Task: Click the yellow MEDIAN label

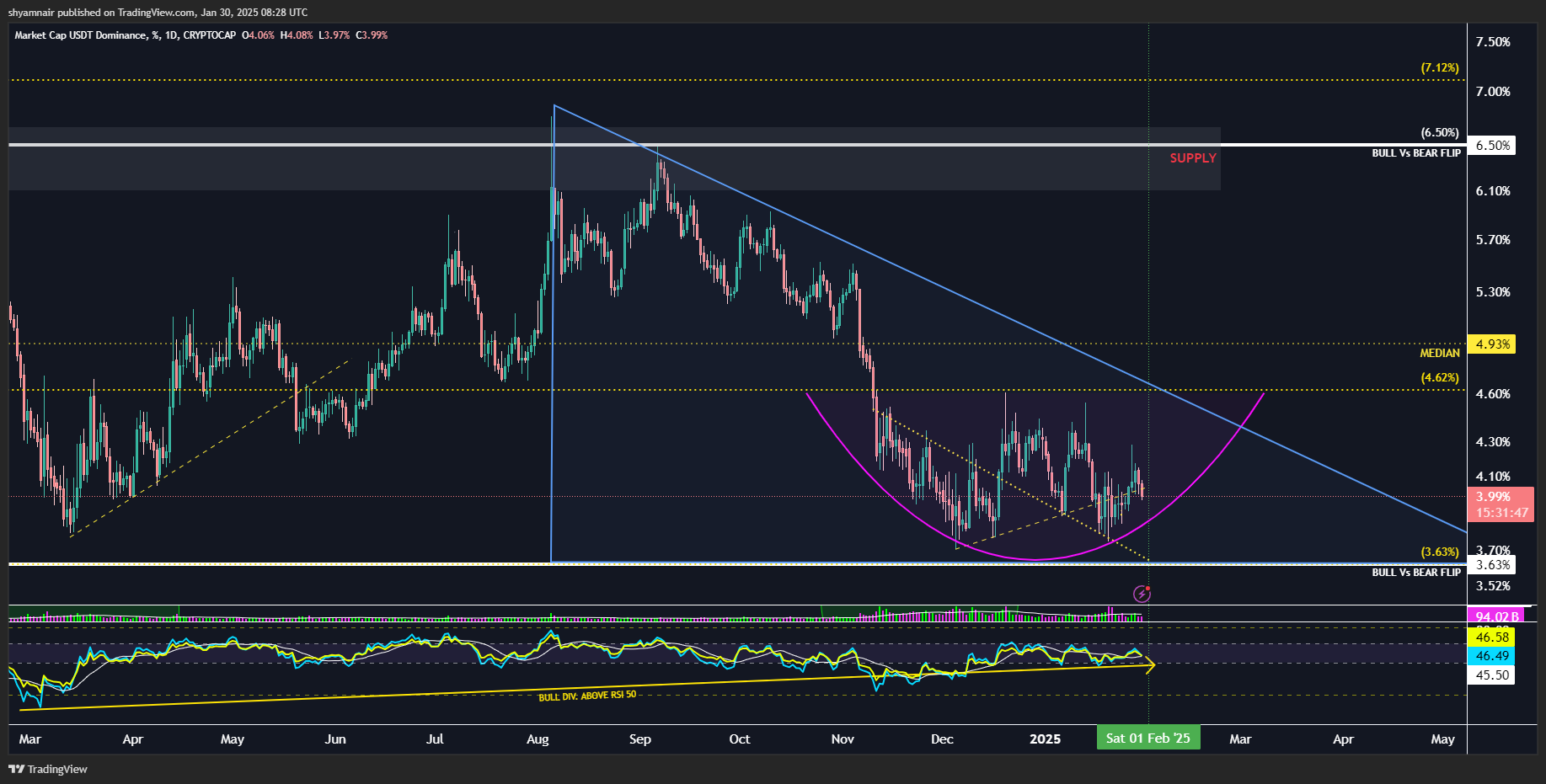Action: coord(1440,353)
